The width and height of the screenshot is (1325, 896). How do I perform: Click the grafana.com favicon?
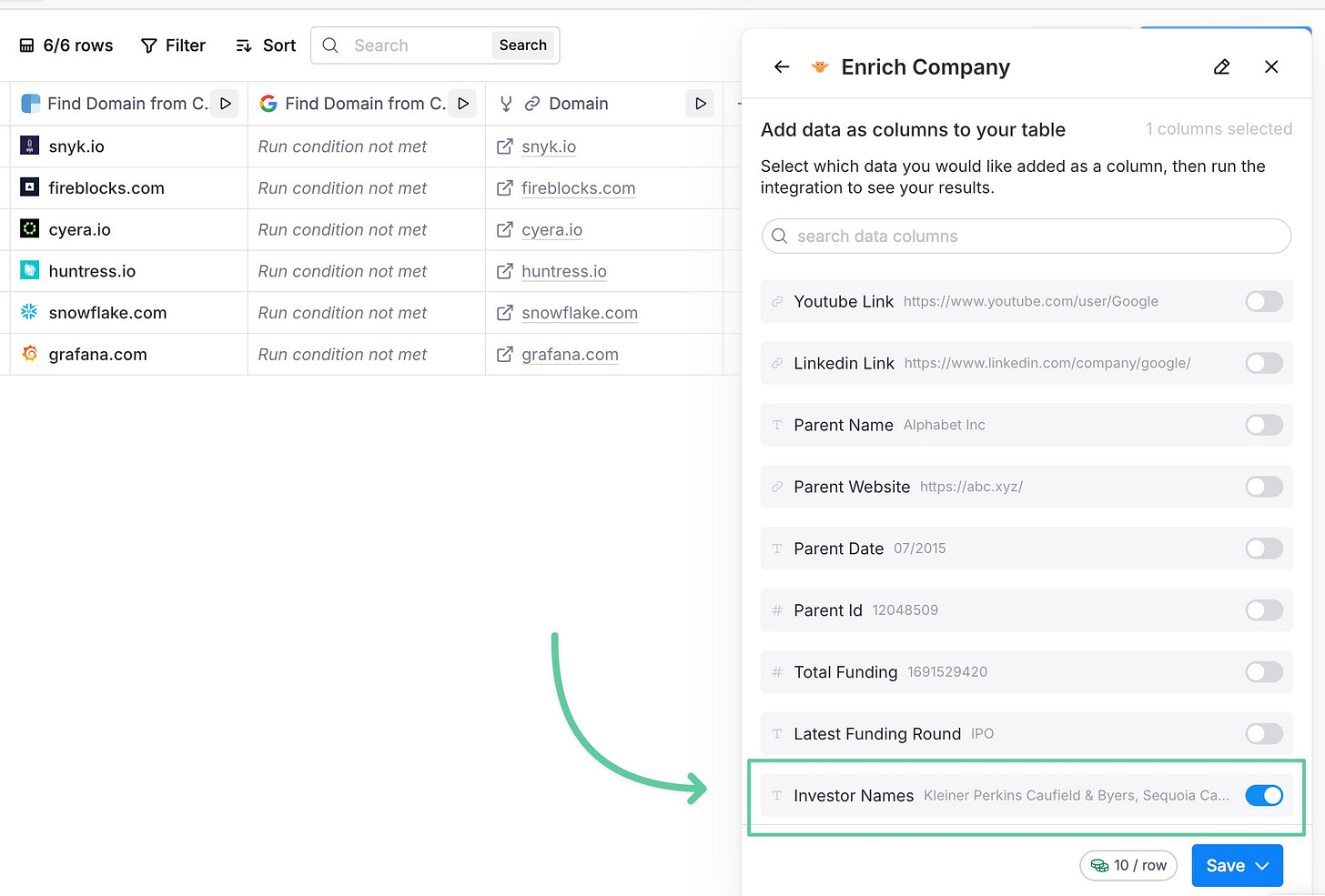pyautogui.click(x=30, y=353)
